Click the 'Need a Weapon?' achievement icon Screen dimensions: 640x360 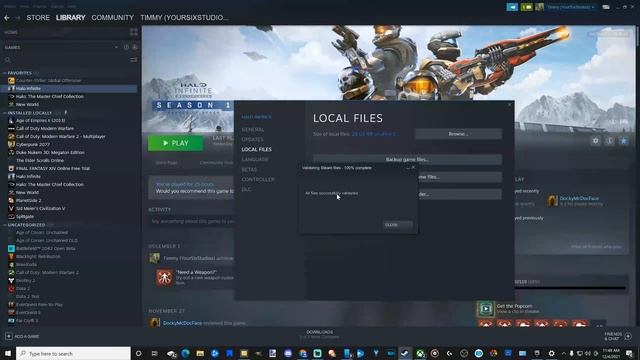[x=164, y=278]
